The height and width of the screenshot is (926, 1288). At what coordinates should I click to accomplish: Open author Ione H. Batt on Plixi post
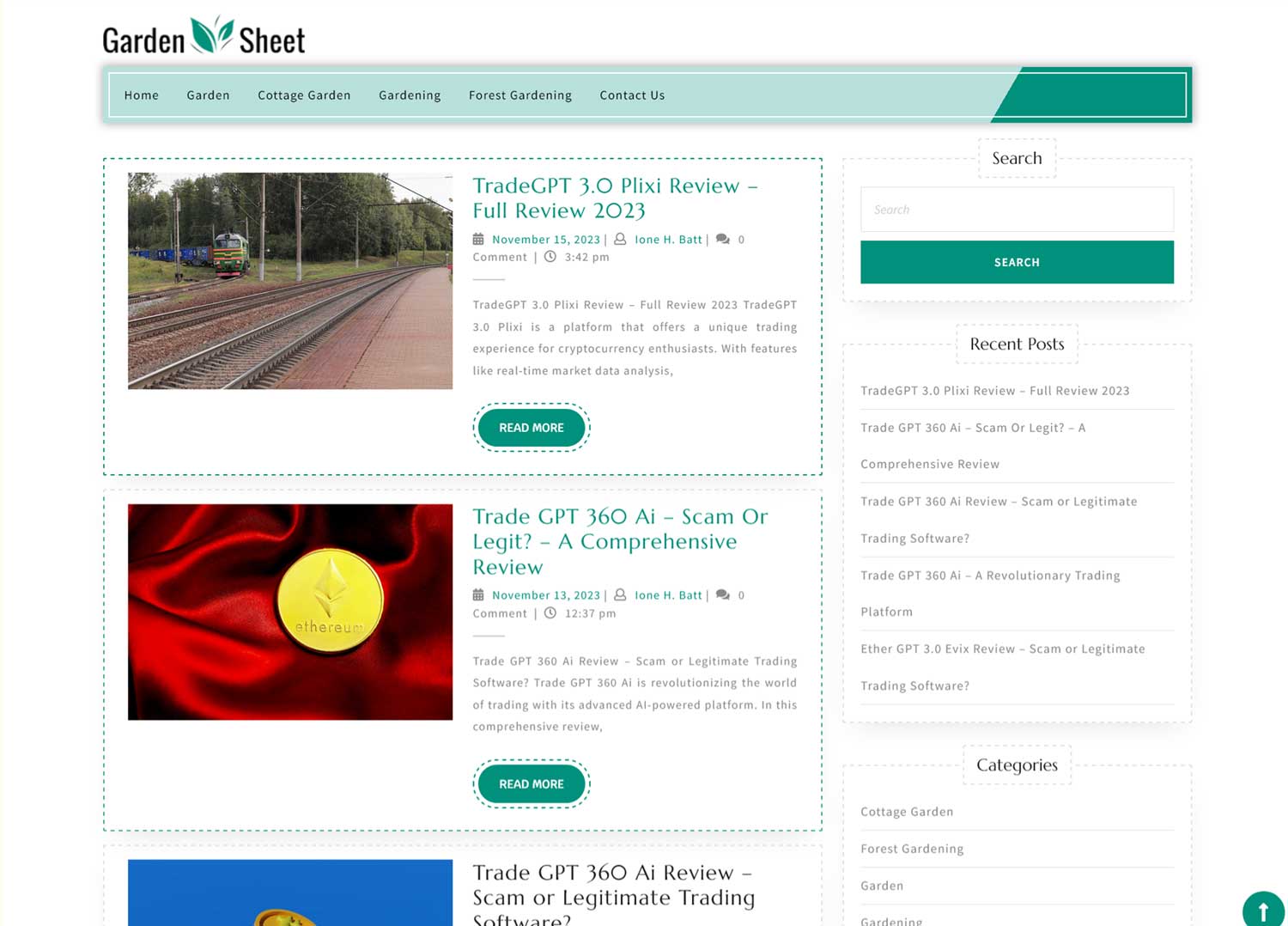click(668, 240)
